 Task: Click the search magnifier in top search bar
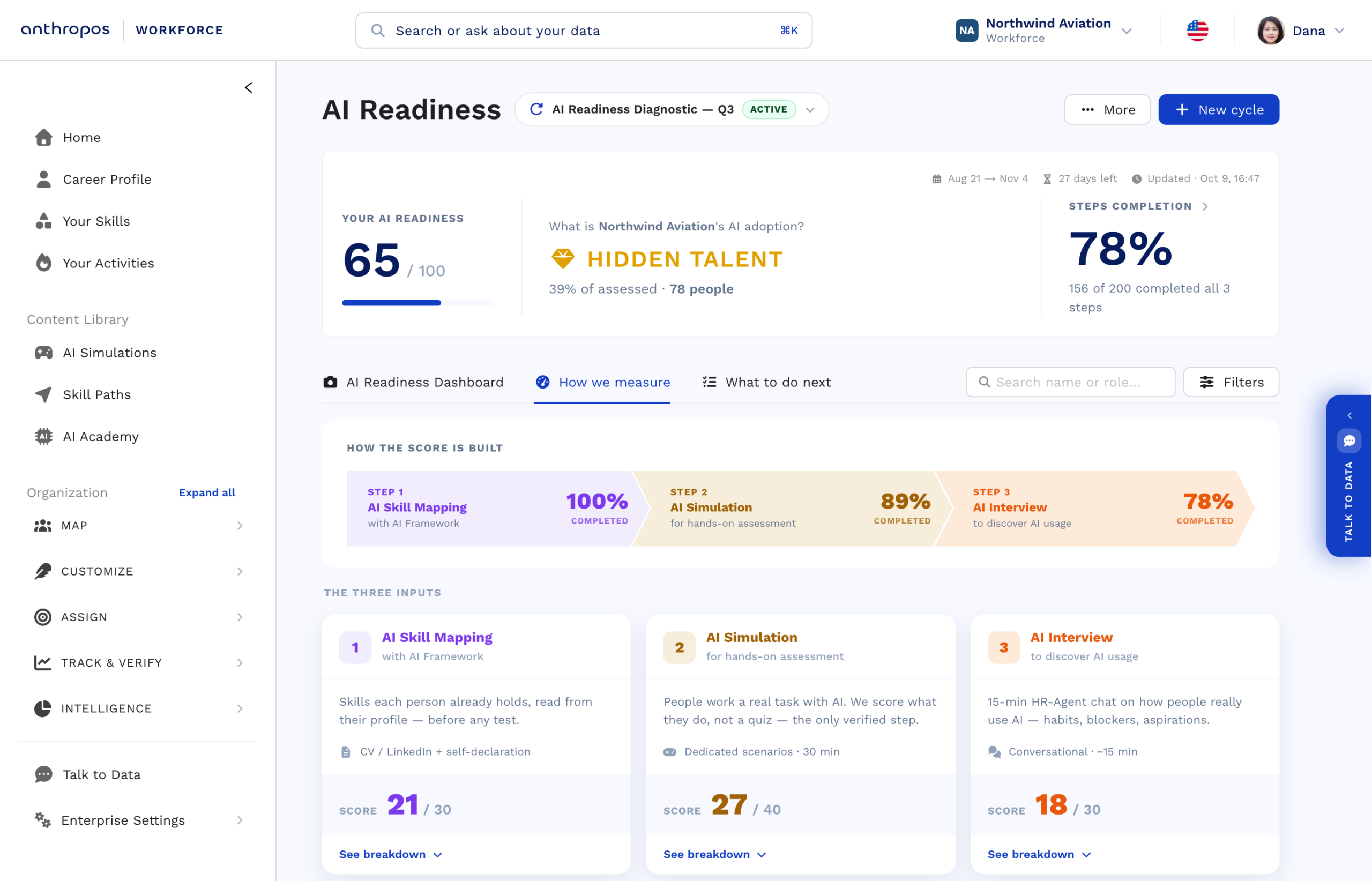[x=378, y=31]
